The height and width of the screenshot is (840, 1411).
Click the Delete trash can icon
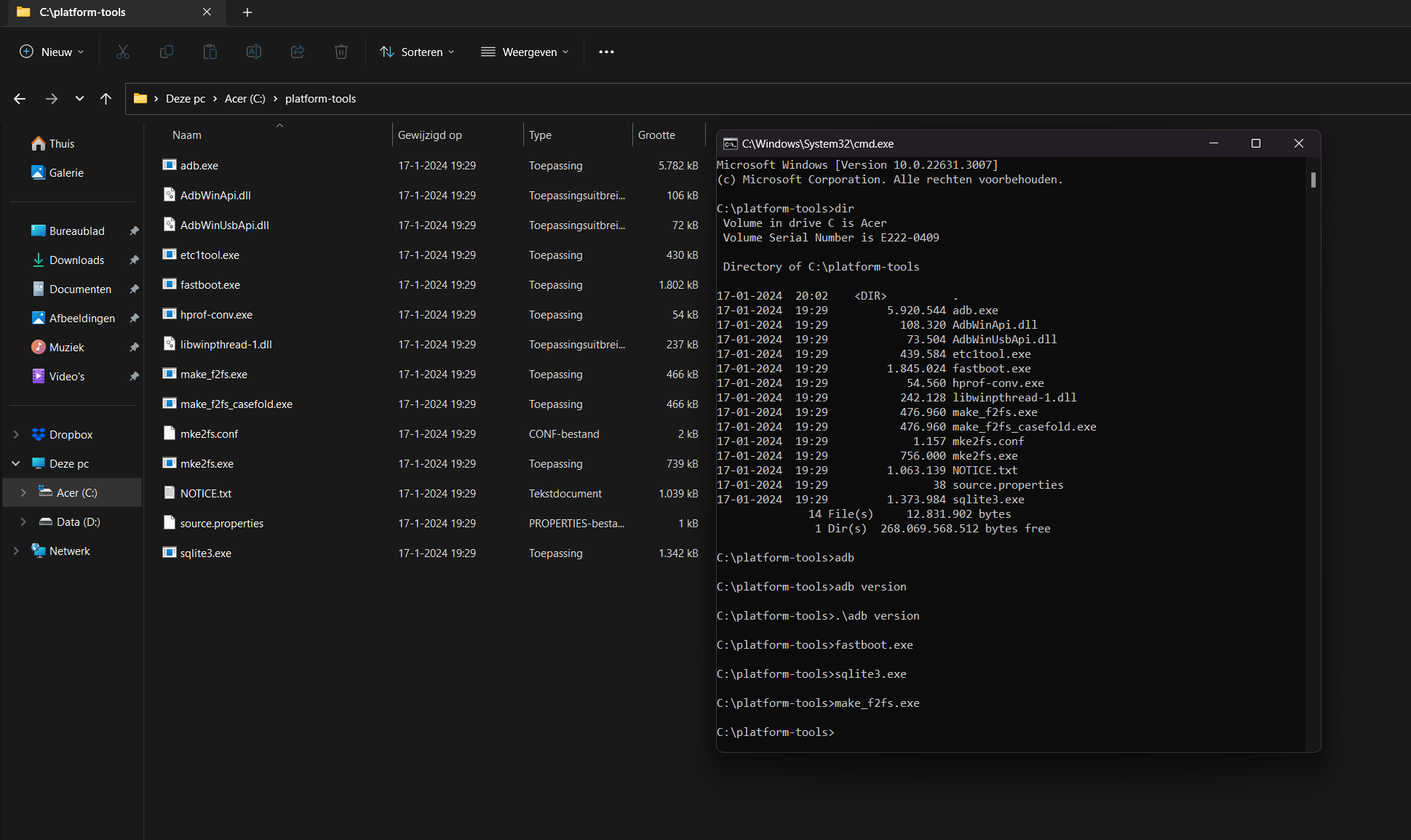[341, 52]
